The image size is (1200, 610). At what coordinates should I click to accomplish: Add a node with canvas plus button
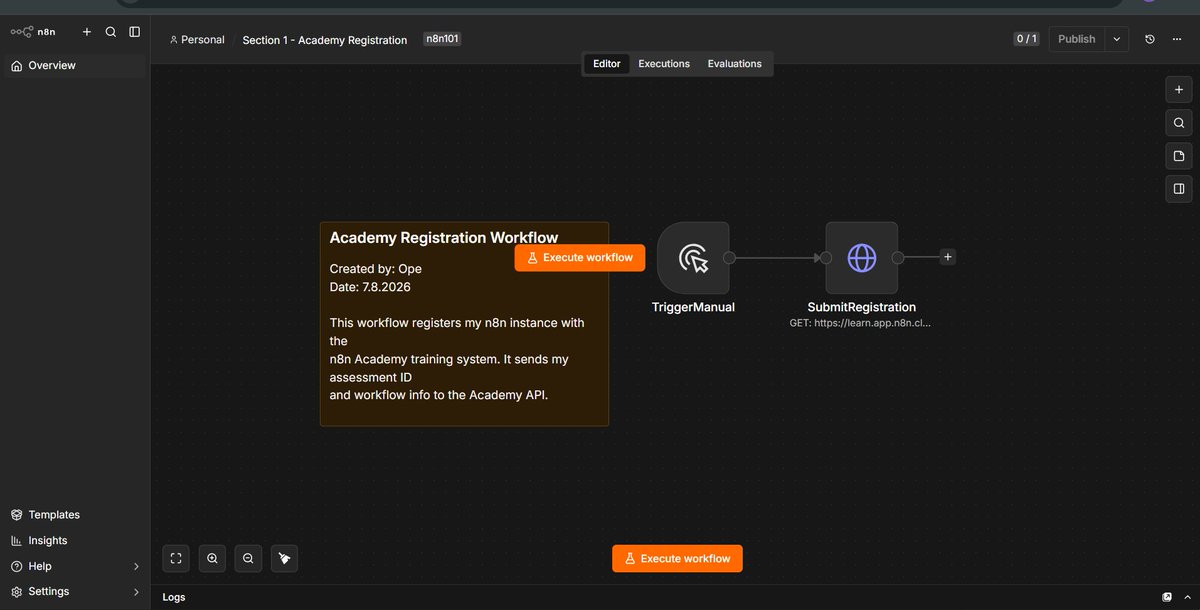pyautogui.click(x=1179, y=90)
